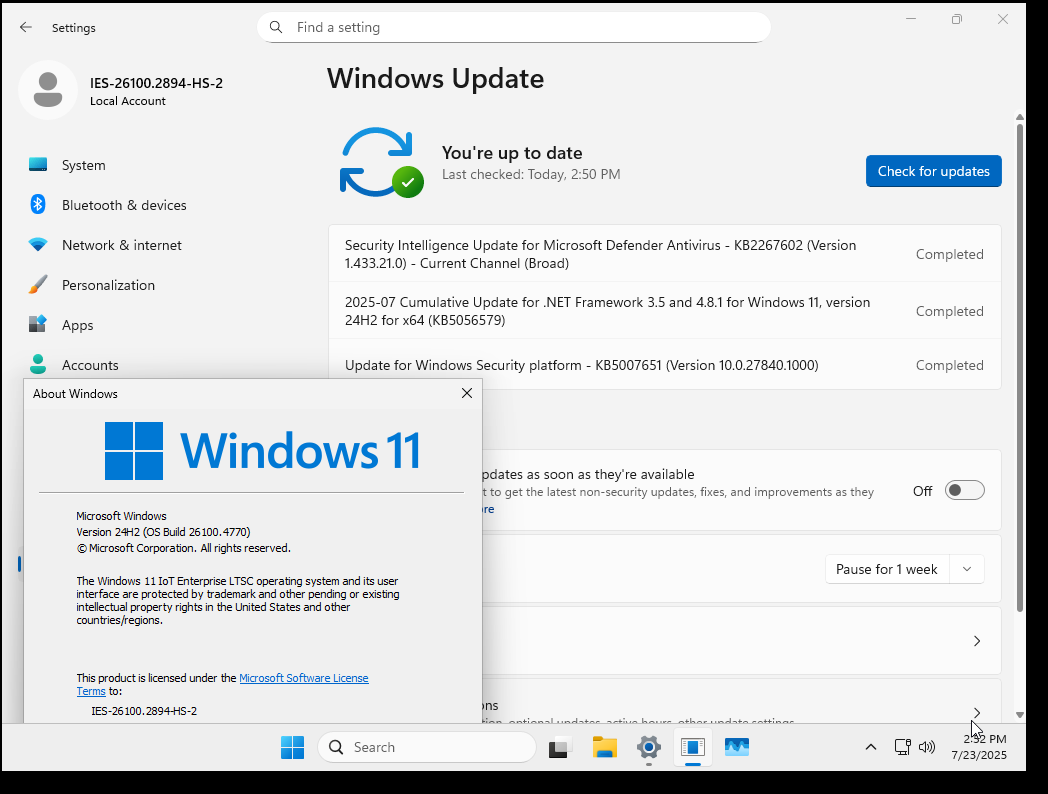Open the Advanced options row chevron
This screenshot has height=794, width=1048.
coord(977,712)
